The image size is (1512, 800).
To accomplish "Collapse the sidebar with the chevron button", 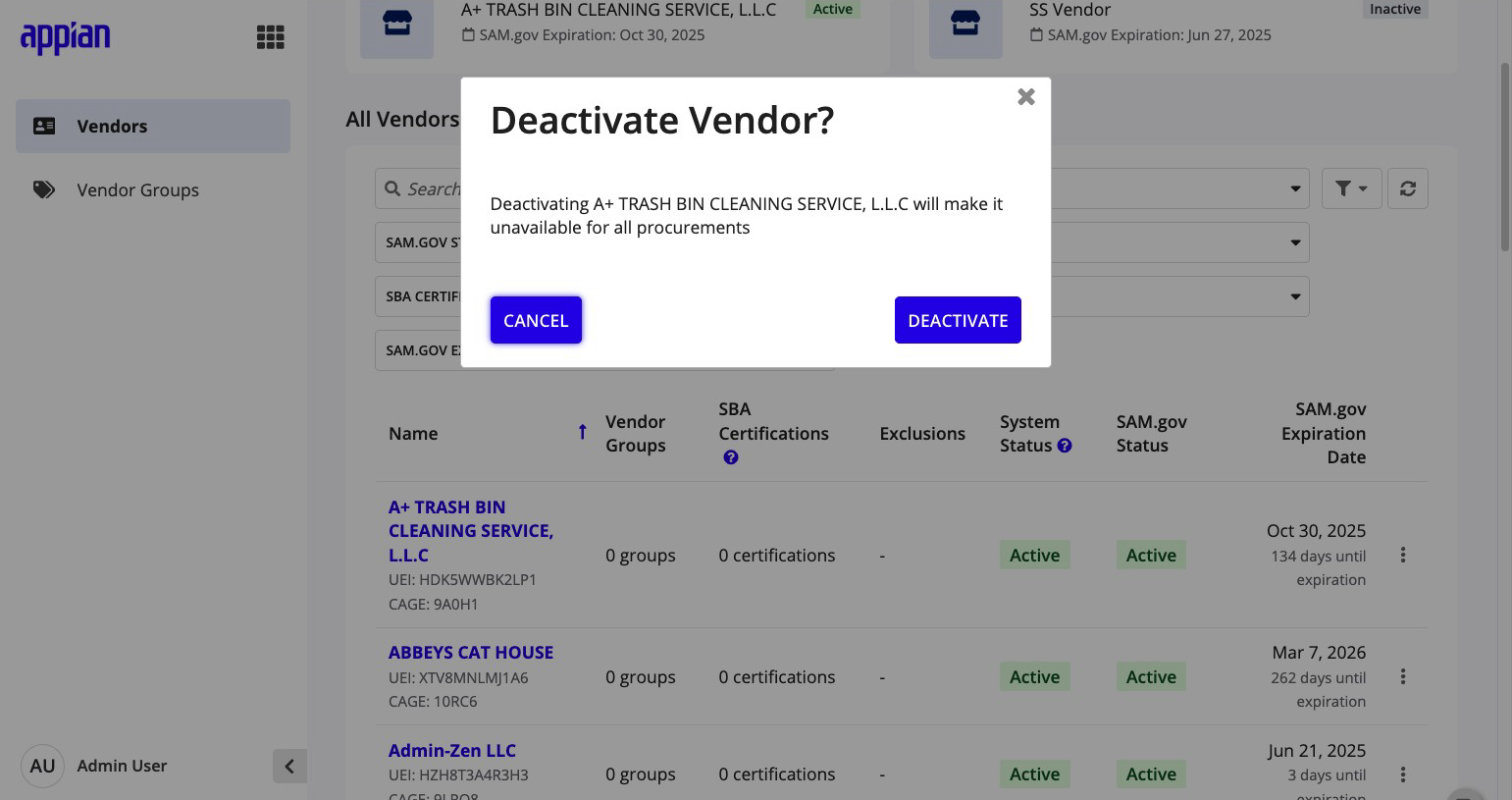I will [289, 766].
